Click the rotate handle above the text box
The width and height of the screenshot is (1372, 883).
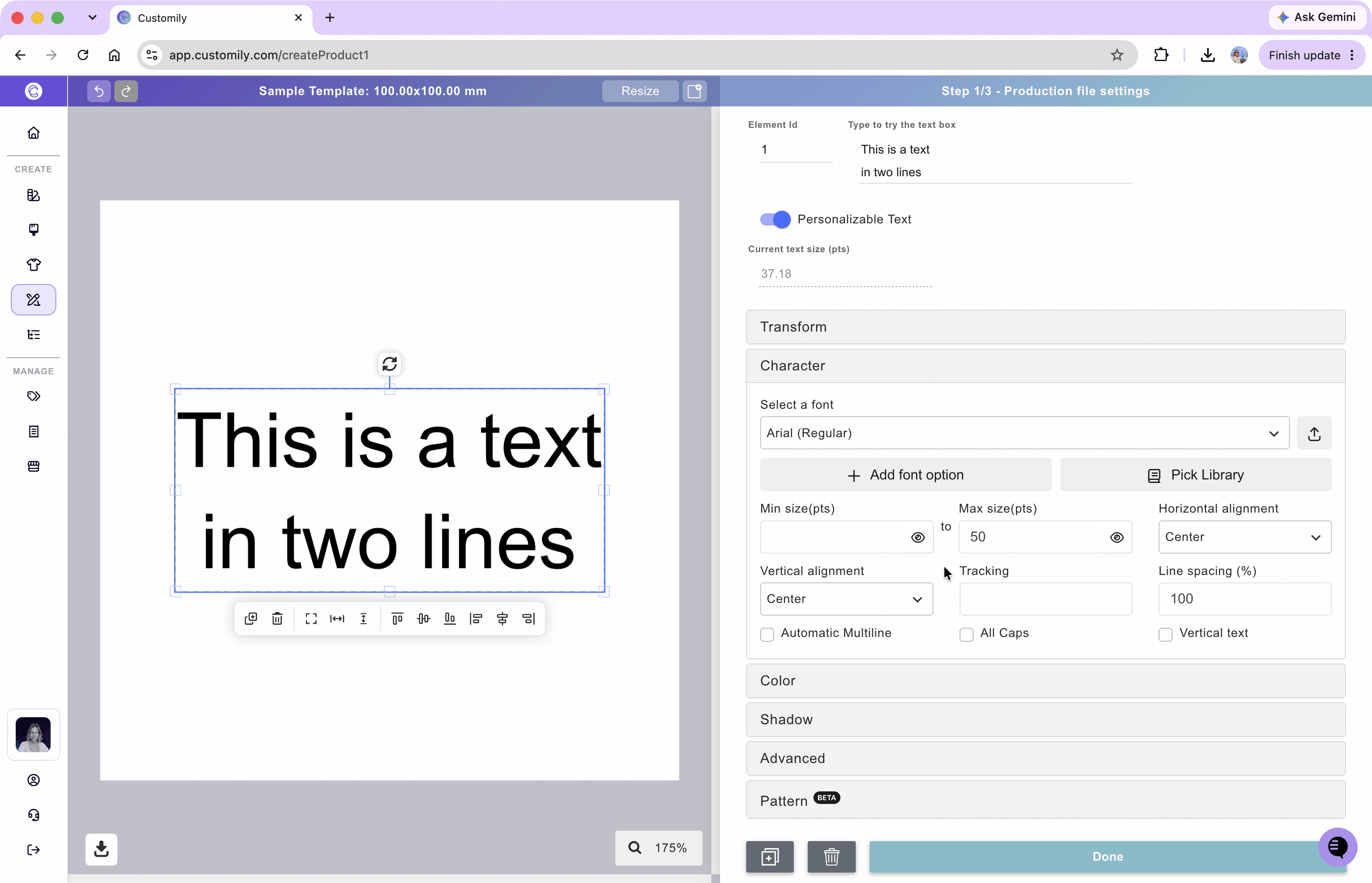[389, 364]
